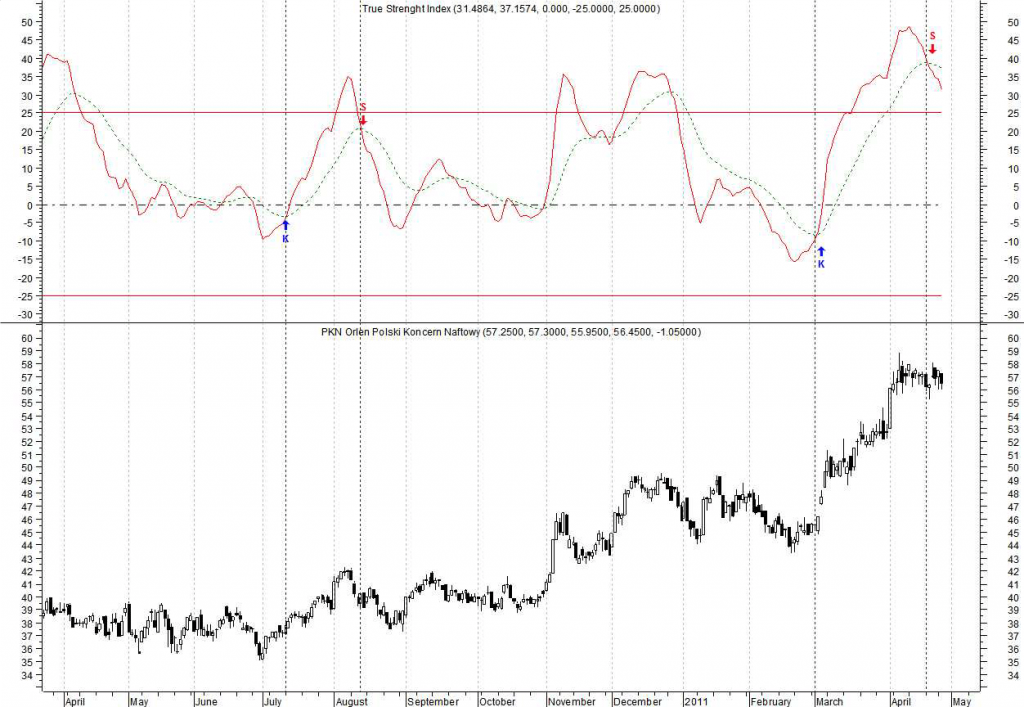Click the 60 value on left price axis

[27, 339]
